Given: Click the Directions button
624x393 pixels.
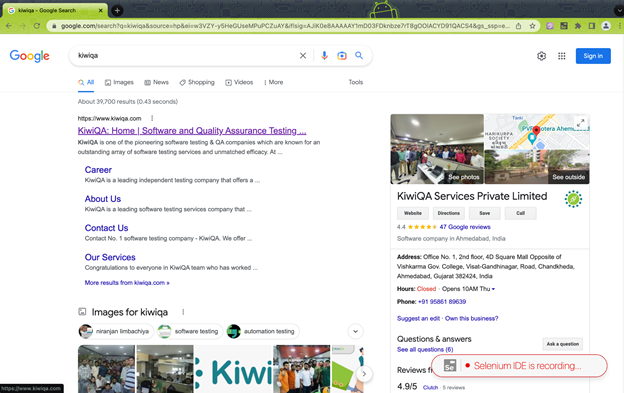Looking at the screenshot, I should [448, 213].
